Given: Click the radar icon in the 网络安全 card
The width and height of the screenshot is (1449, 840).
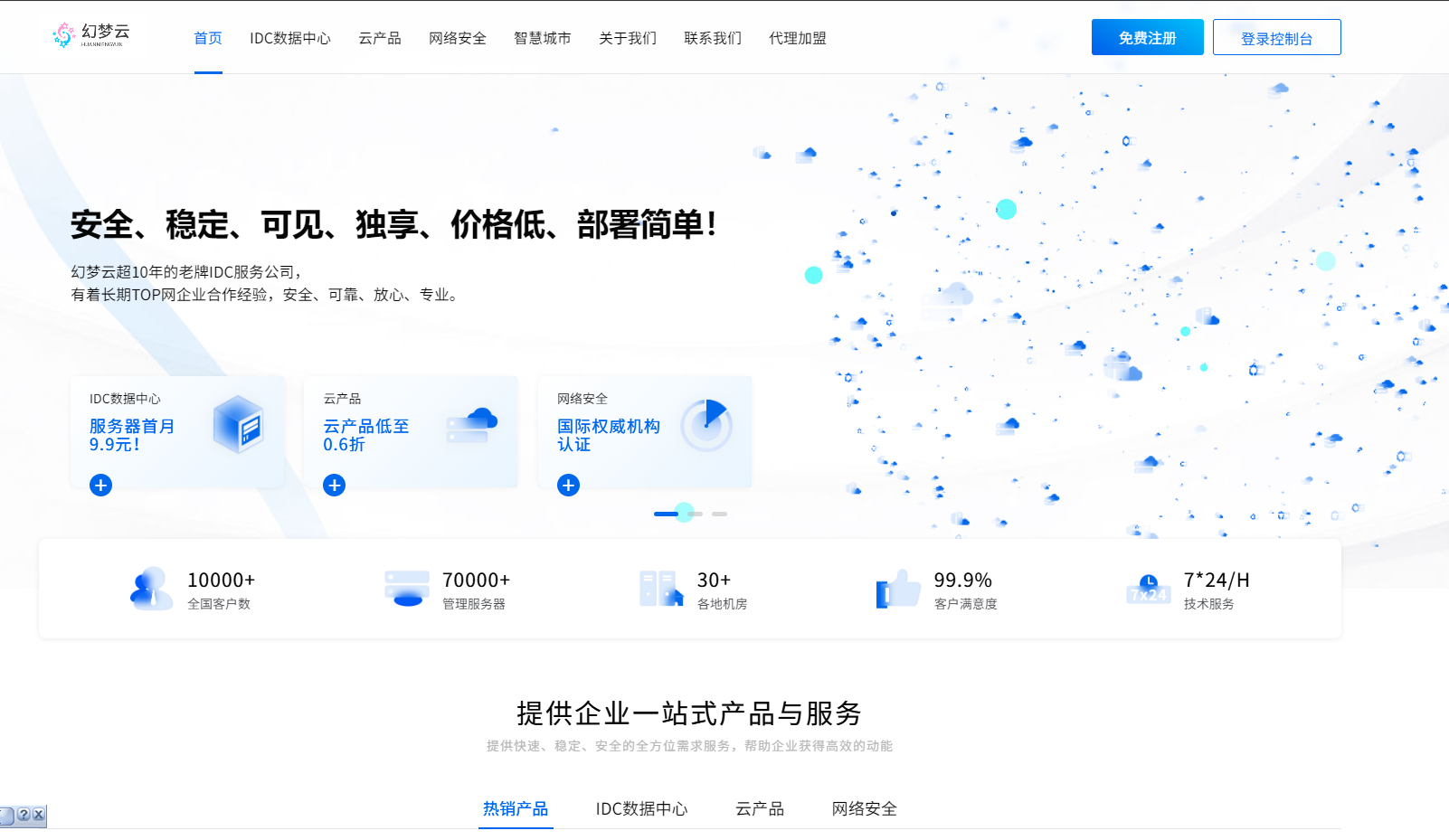Looking at the screenshot, I should [x=706, y=424].
